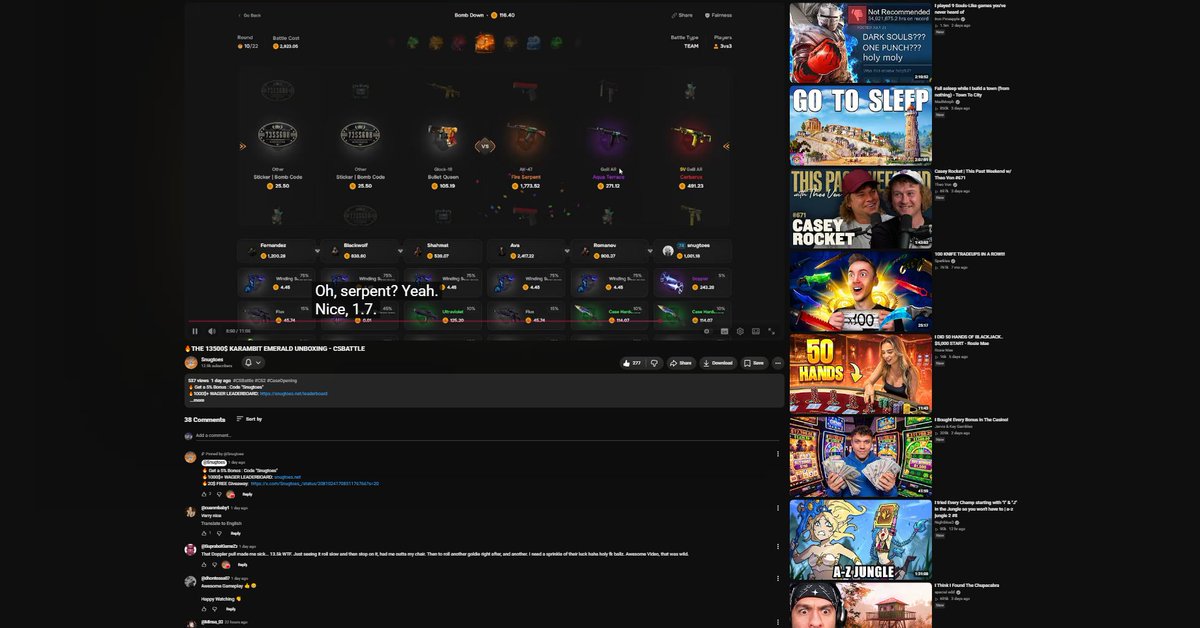Image resolution: width=1200 pixels, height=628 pixels.
Task: Open the Snugtoes channel name link
Action: [212, 360]
